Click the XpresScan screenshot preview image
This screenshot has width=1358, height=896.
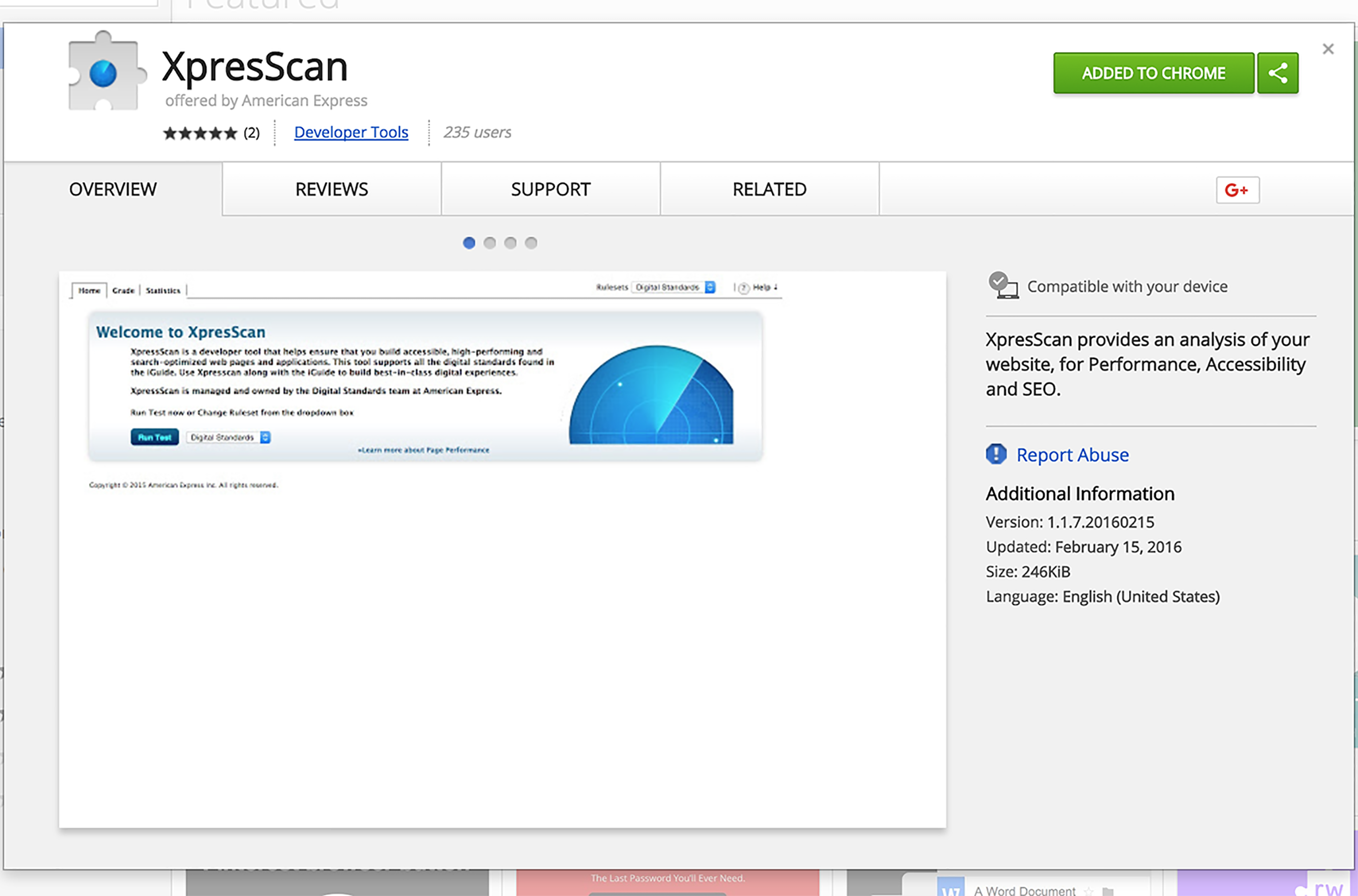502,549
